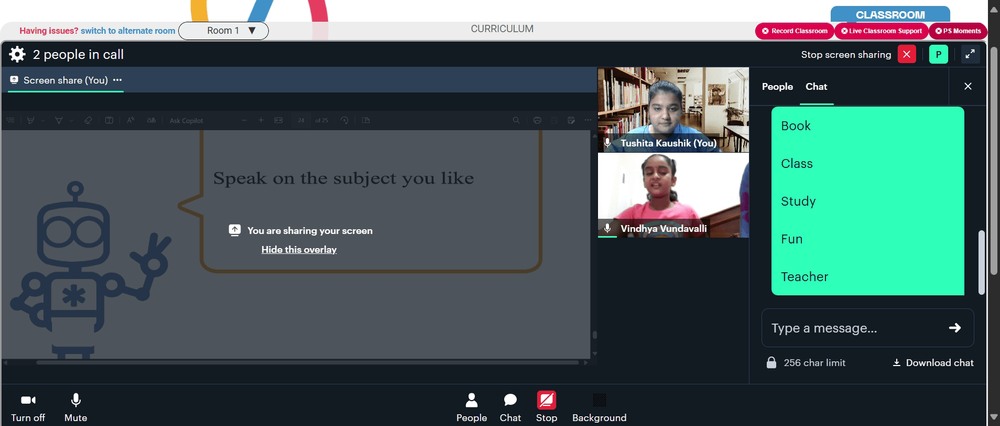Send the message with the arrow icon

click(955, 328)
